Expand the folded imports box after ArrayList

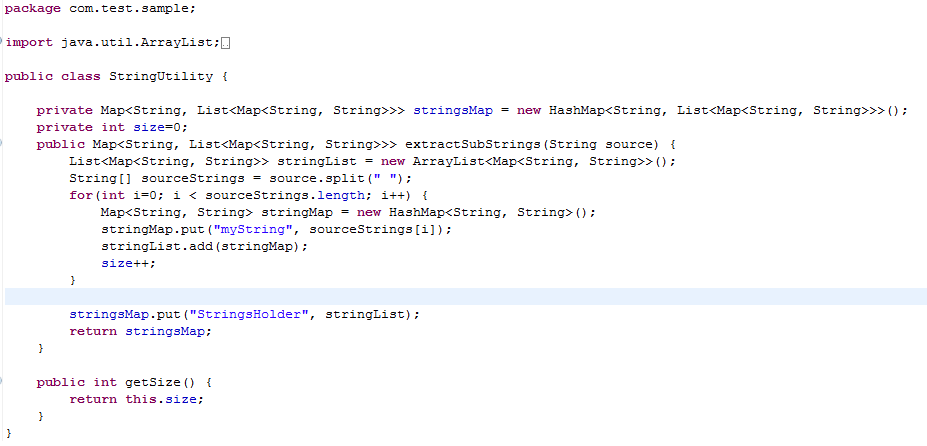click(x=225, y=43)
